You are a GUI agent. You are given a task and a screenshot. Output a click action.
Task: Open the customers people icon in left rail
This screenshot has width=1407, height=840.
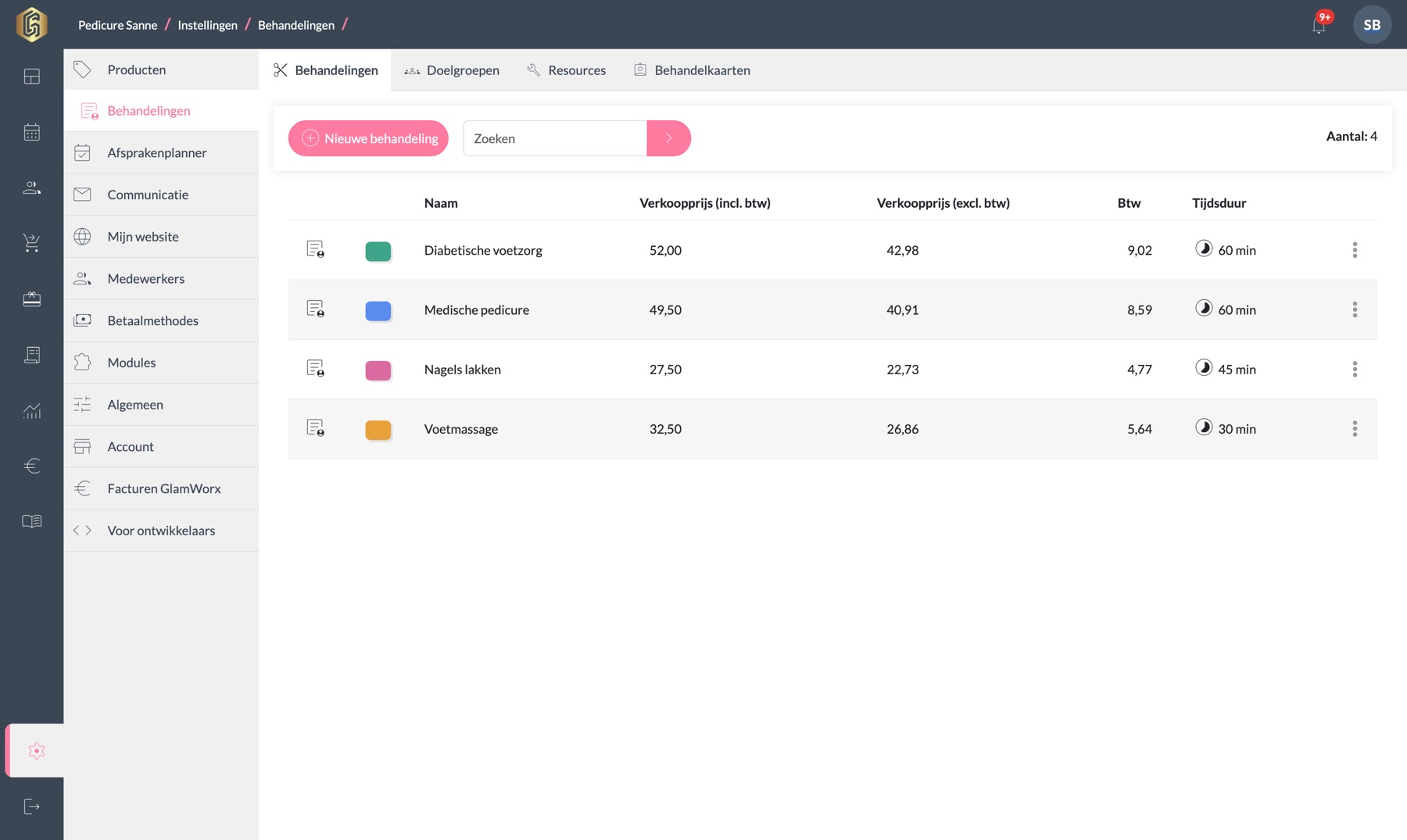pos(31,188)
